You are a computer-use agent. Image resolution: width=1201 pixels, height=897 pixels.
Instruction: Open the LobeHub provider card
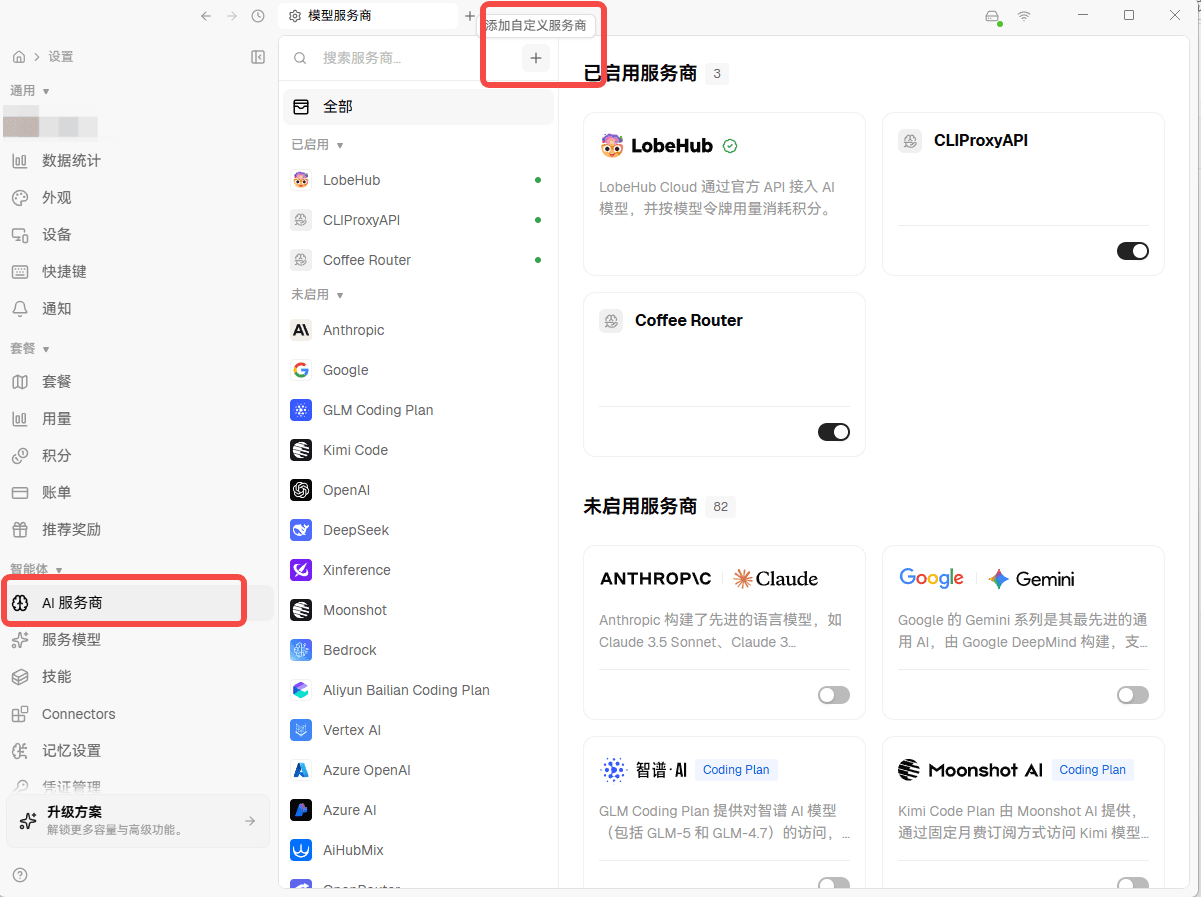point(724,194)
